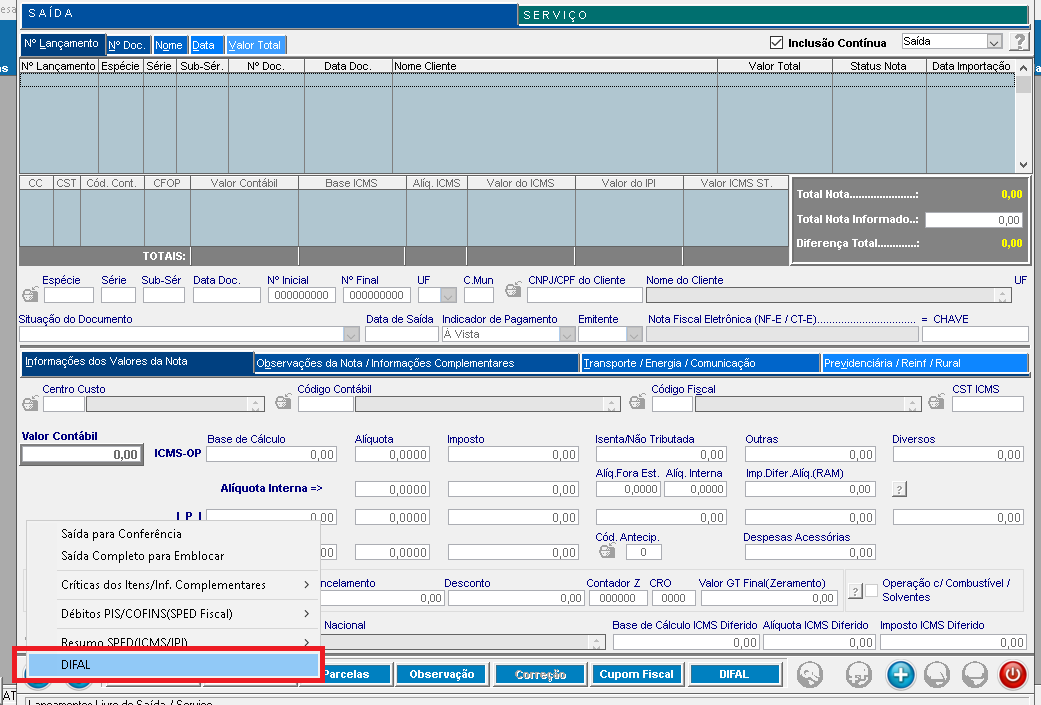Click the Cupom Fiscal button
Viewport: 1041px width, 705px height.
pos(637,674)
